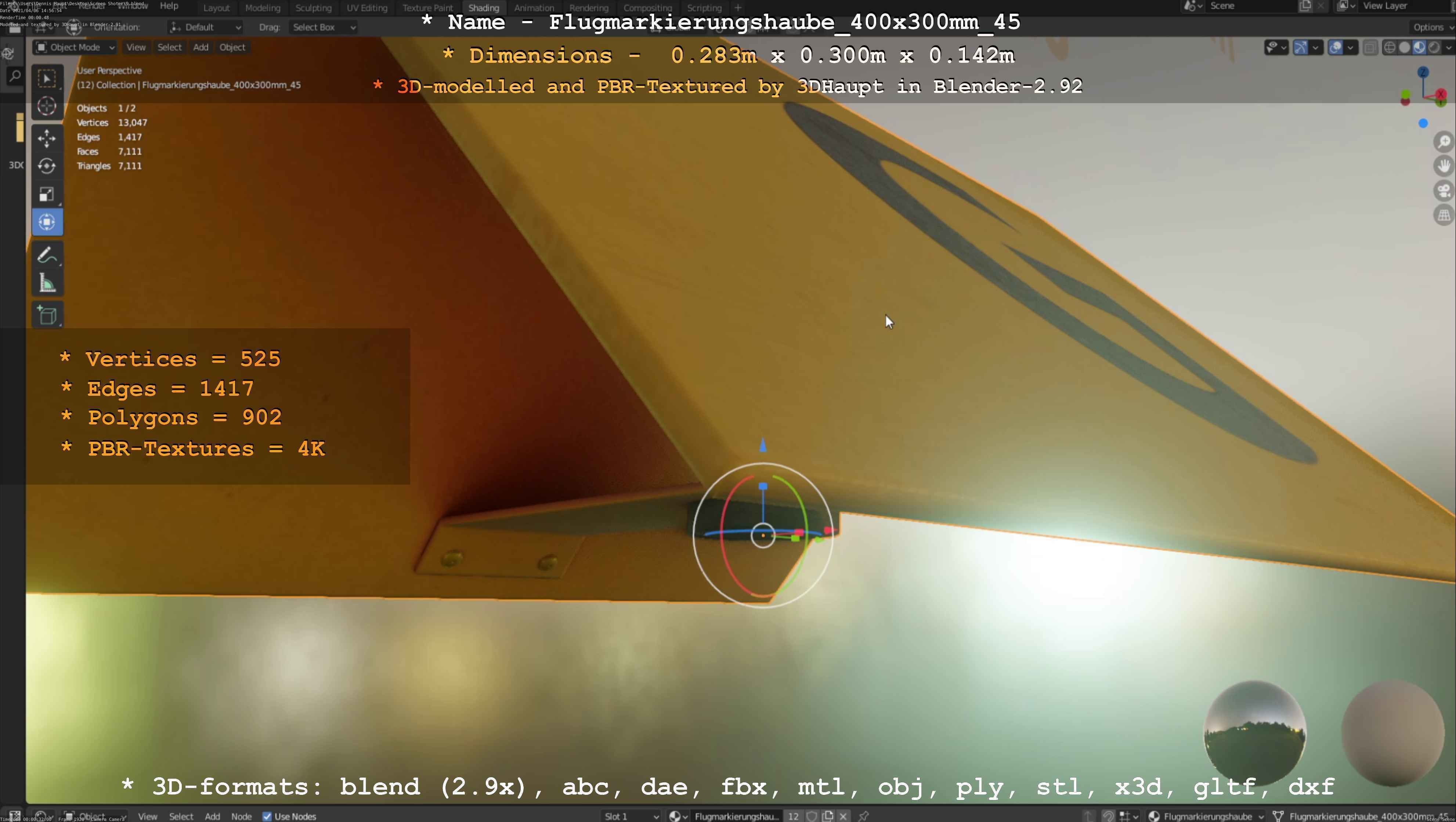Select the Annotate pencil tool
Viewport: 1456px width, 822px height.
click(47, 256)
